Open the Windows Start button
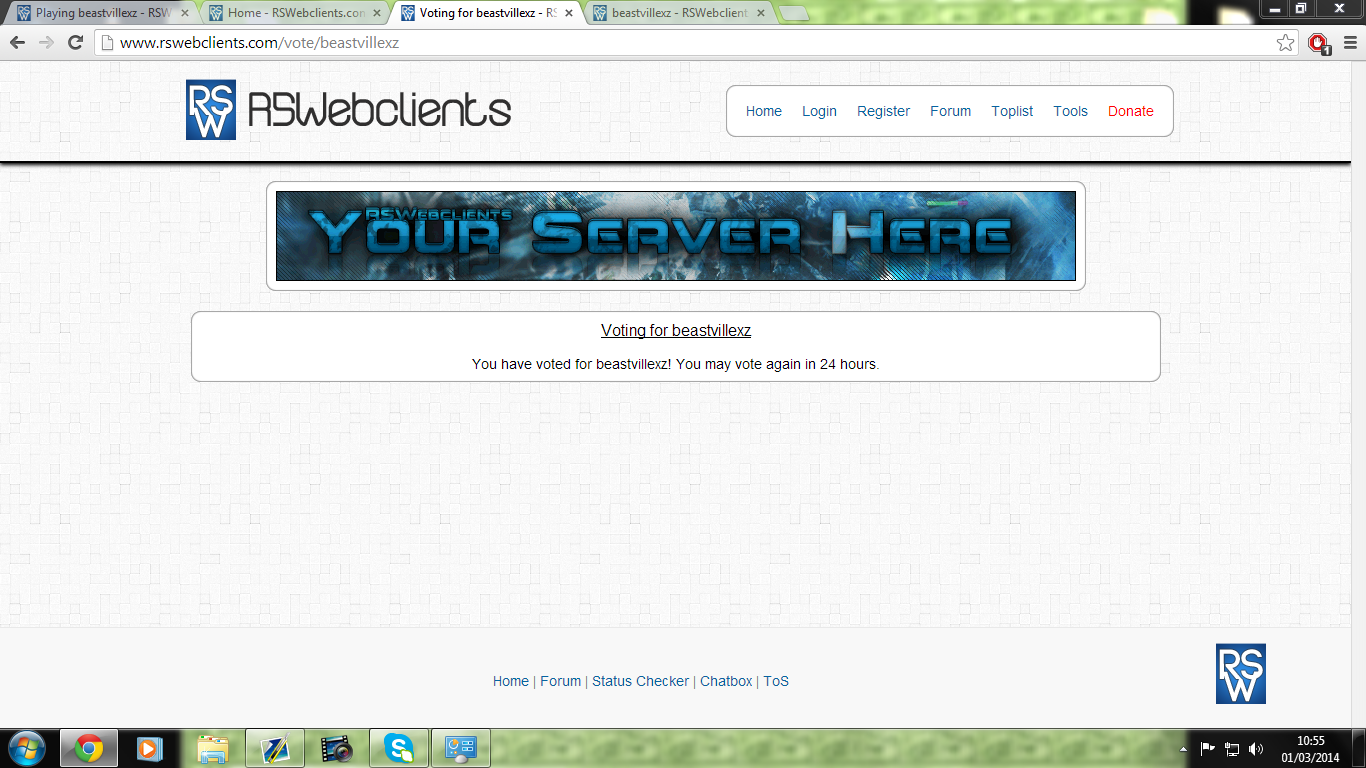Screen dimensions: 1366x768 coord(26,748)
